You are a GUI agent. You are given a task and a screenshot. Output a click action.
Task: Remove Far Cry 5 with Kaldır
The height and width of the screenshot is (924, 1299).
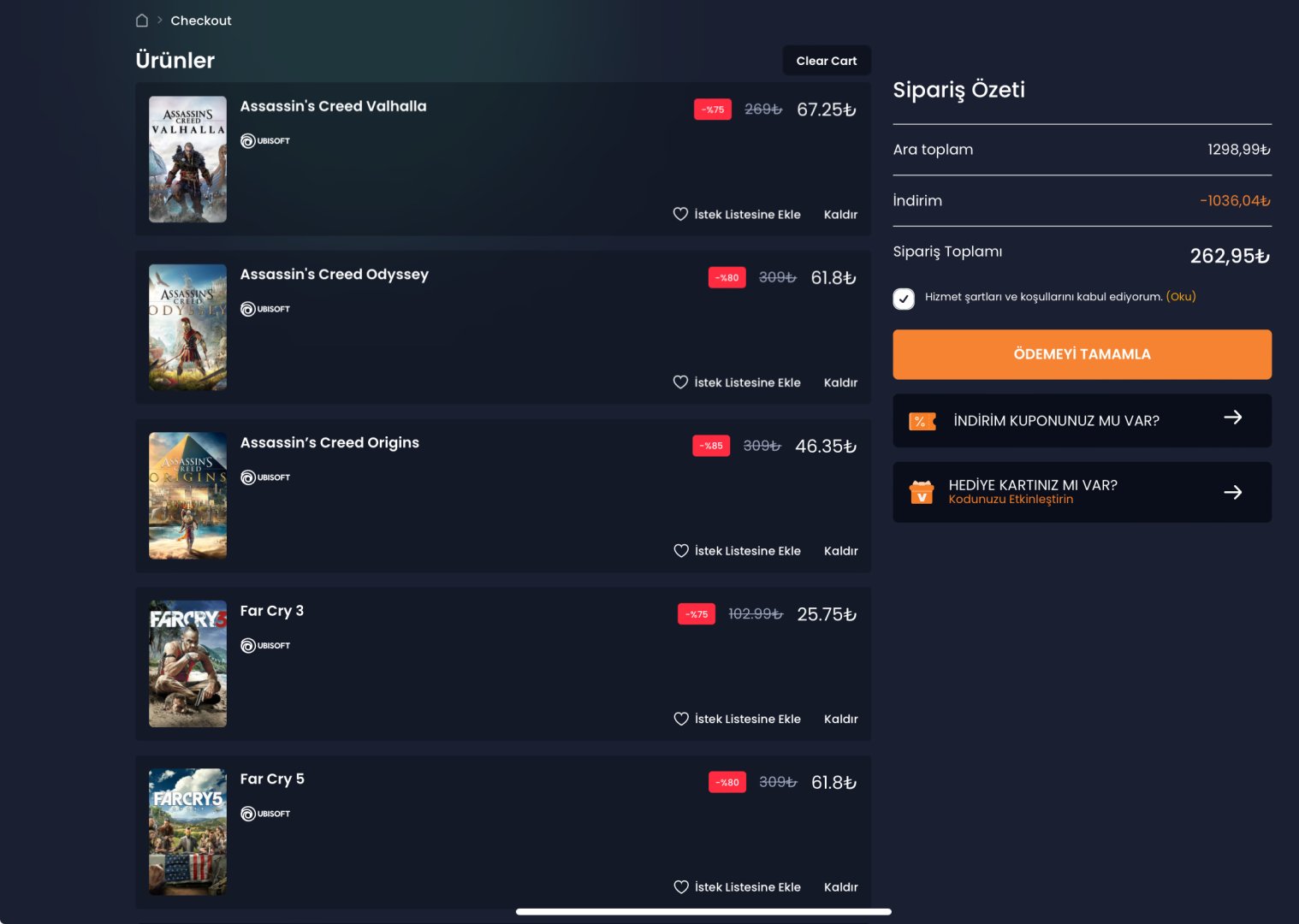(840, 887)
